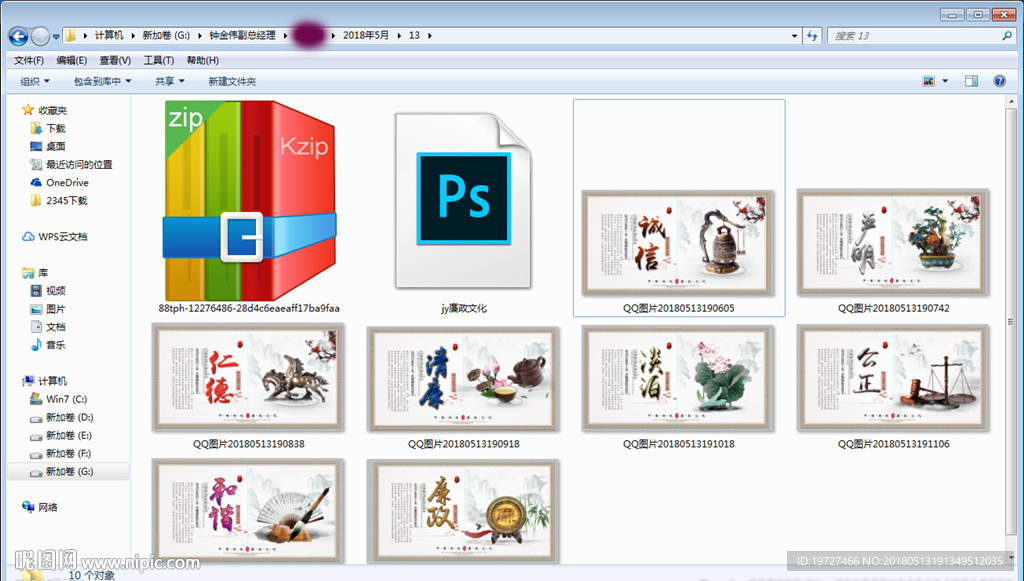Screen dimensions: 1024x581
Task: Expand the 组织 dropdown
Action: click(x=35, y=81)
